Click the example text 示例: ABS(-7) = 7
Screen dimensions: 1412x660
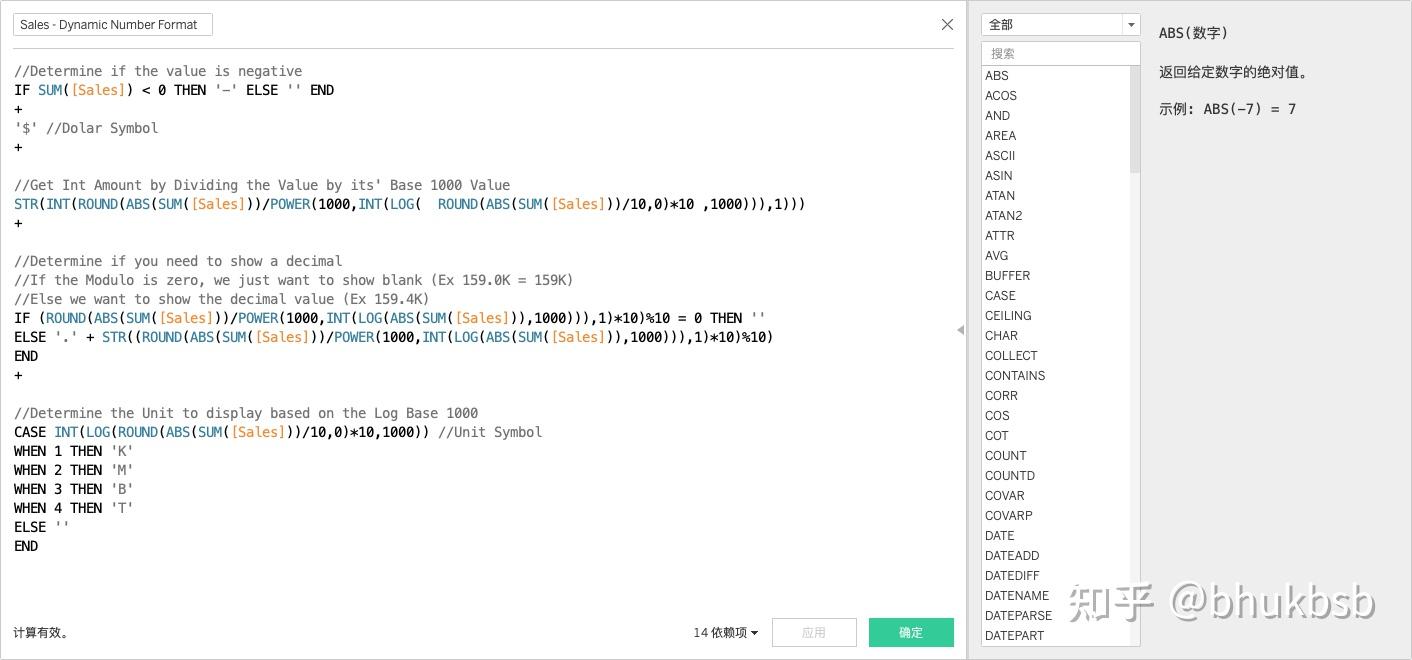tap(1227, 109)
